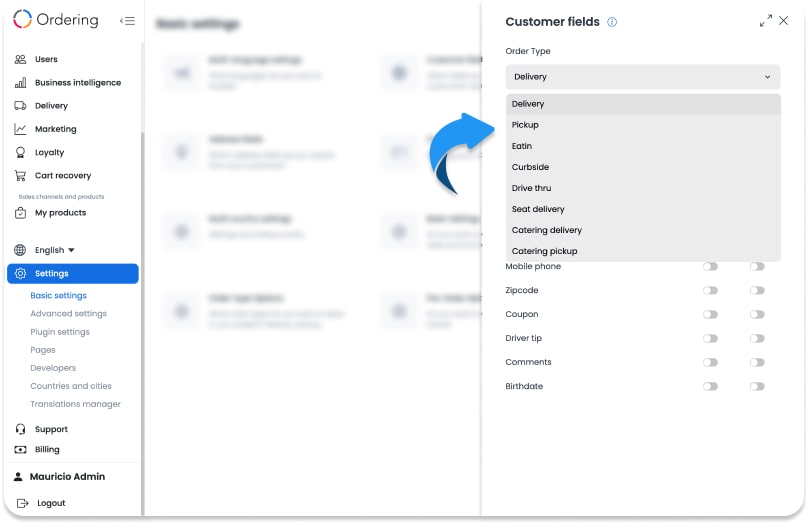The image size is (808, 524).
Task: Toggle first switch for Zipcode
Action: coord(710,291)
